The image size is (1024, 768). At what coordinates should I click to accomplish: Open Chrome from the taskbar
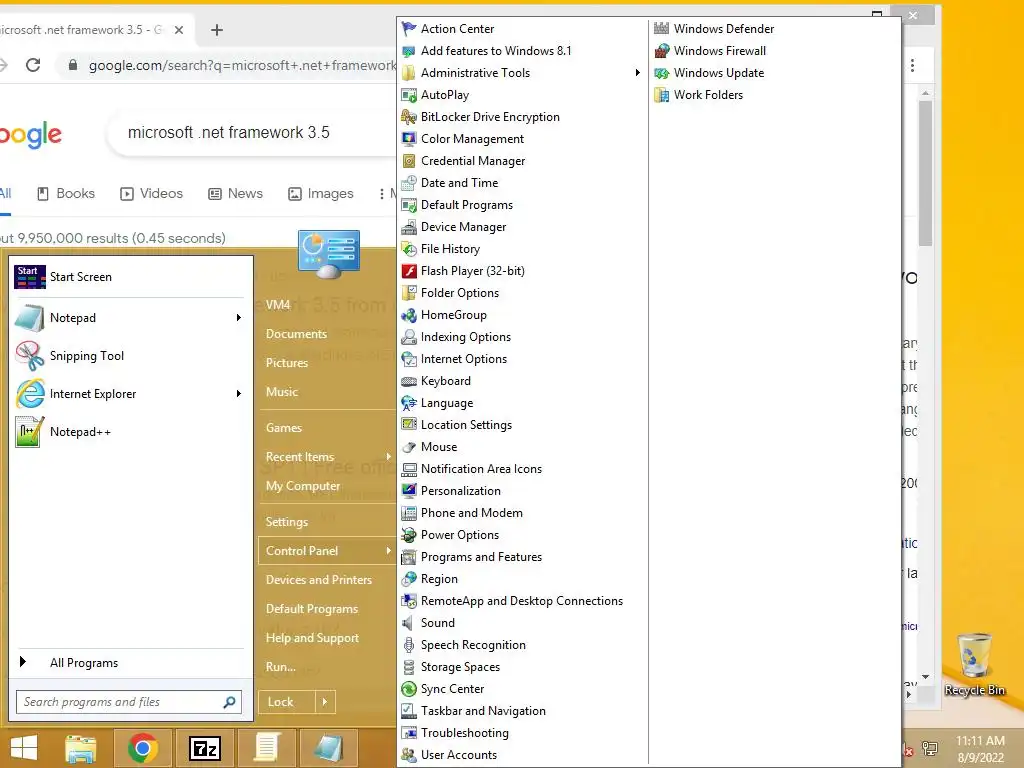tap(142, 748)
